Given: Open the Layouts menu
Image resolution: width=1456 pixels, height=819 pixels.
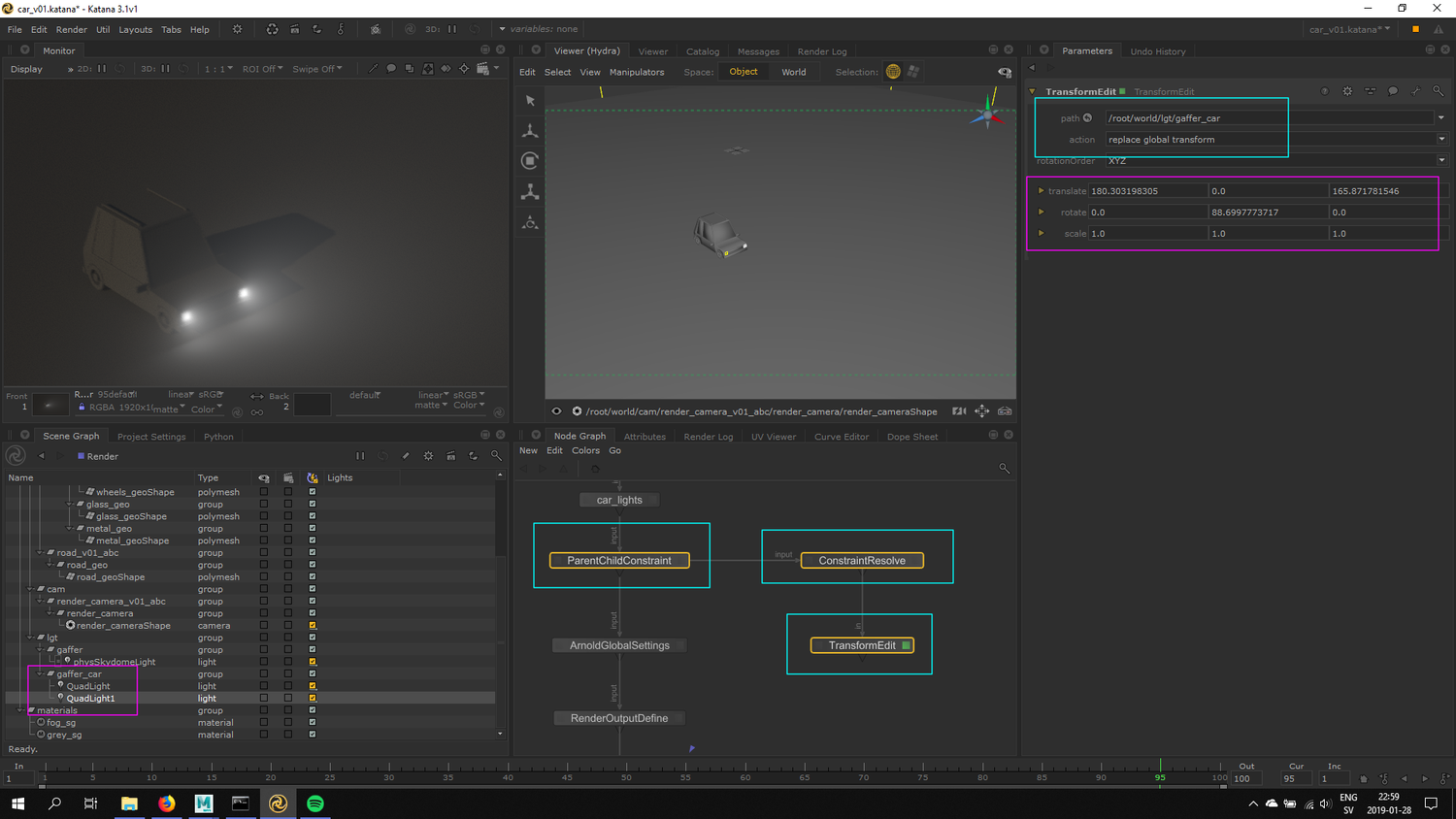Looking at the screenshot, I should click(x=135, y=30).
